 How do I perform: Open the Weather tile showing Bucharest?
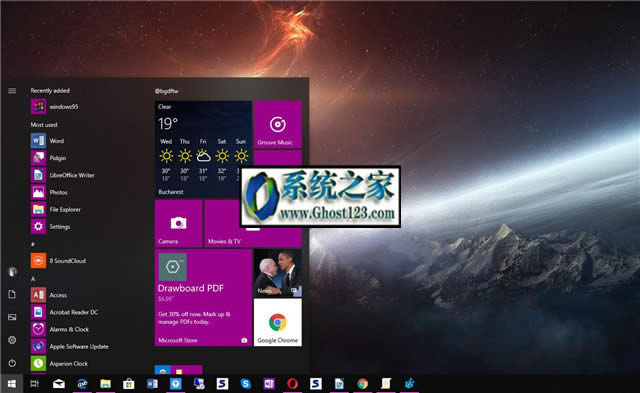[203, 149]
